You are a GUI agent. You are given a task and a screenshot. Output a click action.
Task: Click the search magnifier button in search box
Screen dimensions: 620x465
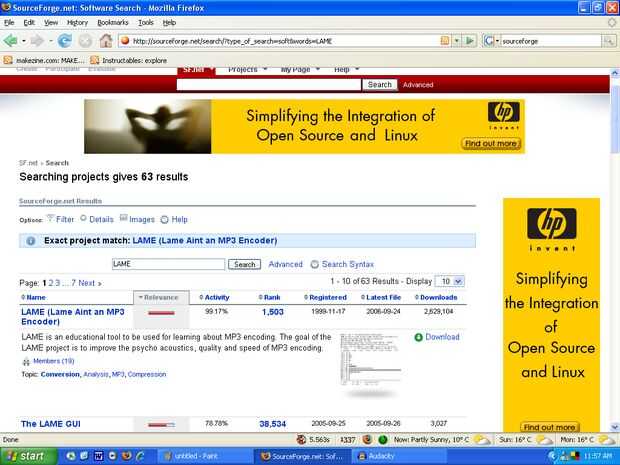coord(609,41)
